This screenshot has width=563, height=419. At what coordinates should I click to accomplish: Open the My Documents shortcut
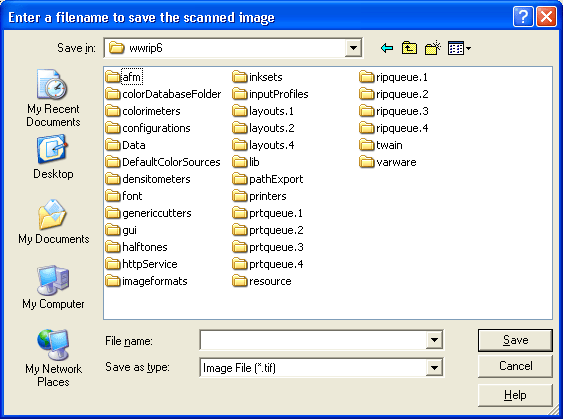[53, 222]
